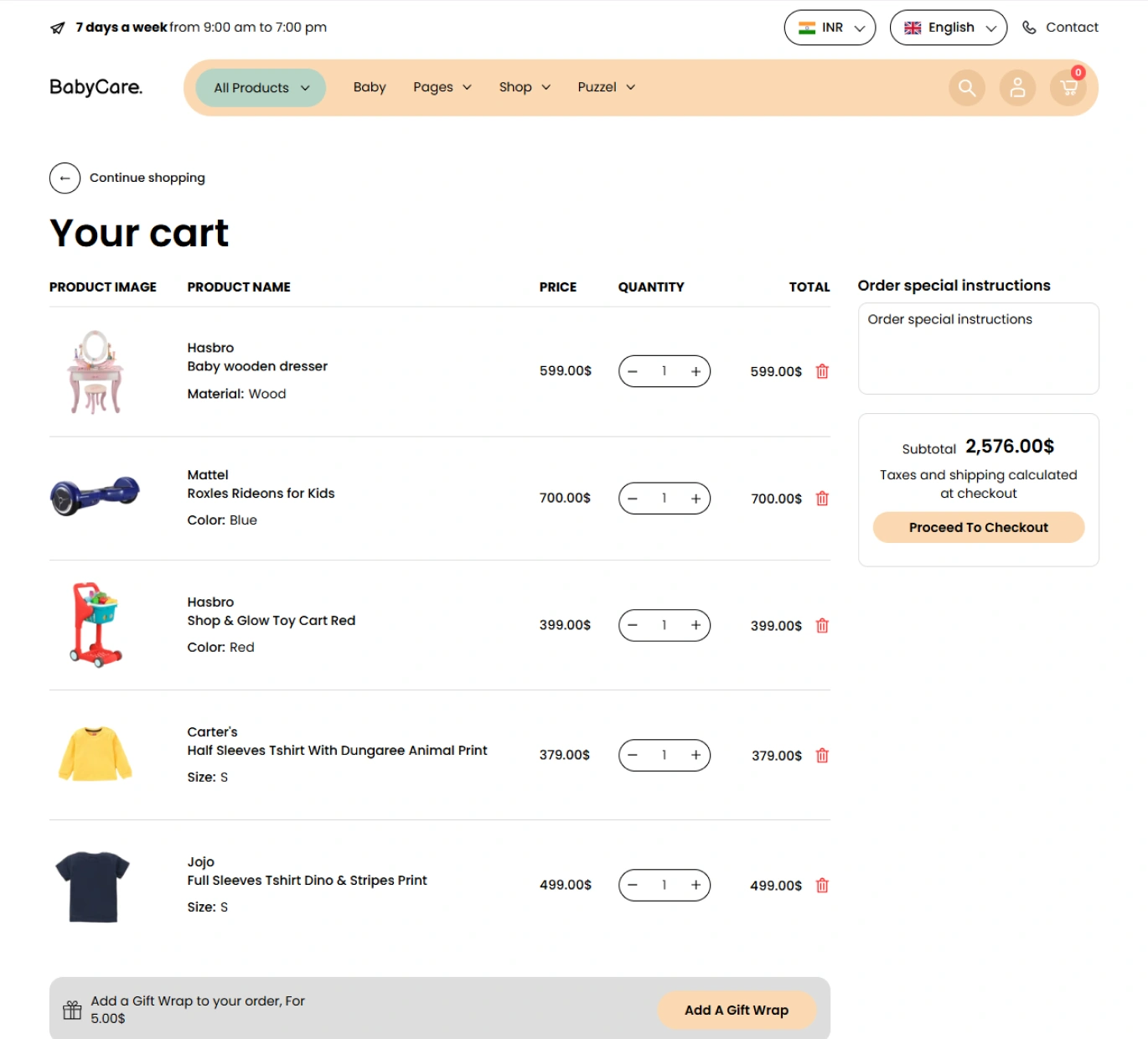Click Proceed To Checkout button
1148x1039 pixels.
pyautogui.click(x=978, y=527)
